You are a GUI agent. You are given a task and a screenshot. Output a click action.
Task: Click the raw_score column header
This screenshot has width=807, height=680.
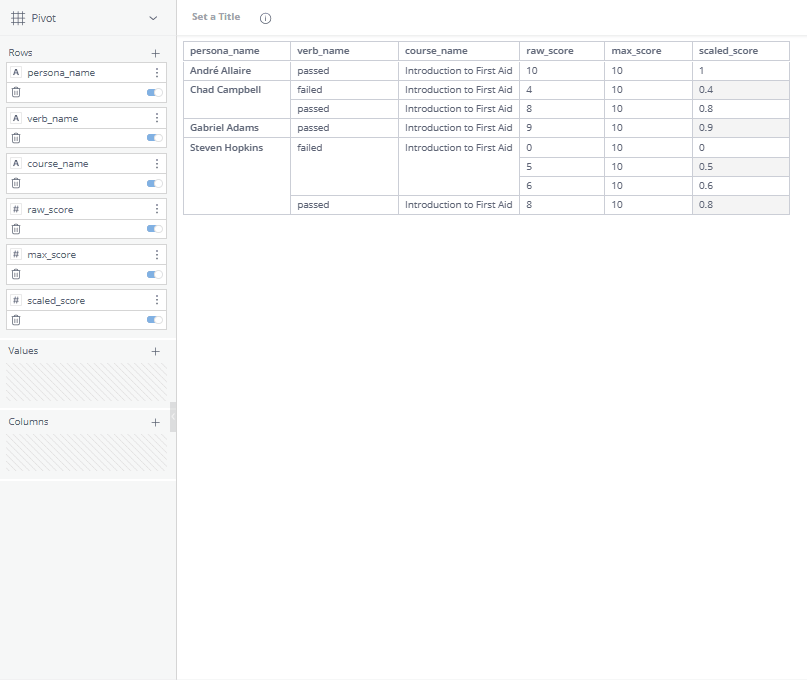[x=550, y=51]
